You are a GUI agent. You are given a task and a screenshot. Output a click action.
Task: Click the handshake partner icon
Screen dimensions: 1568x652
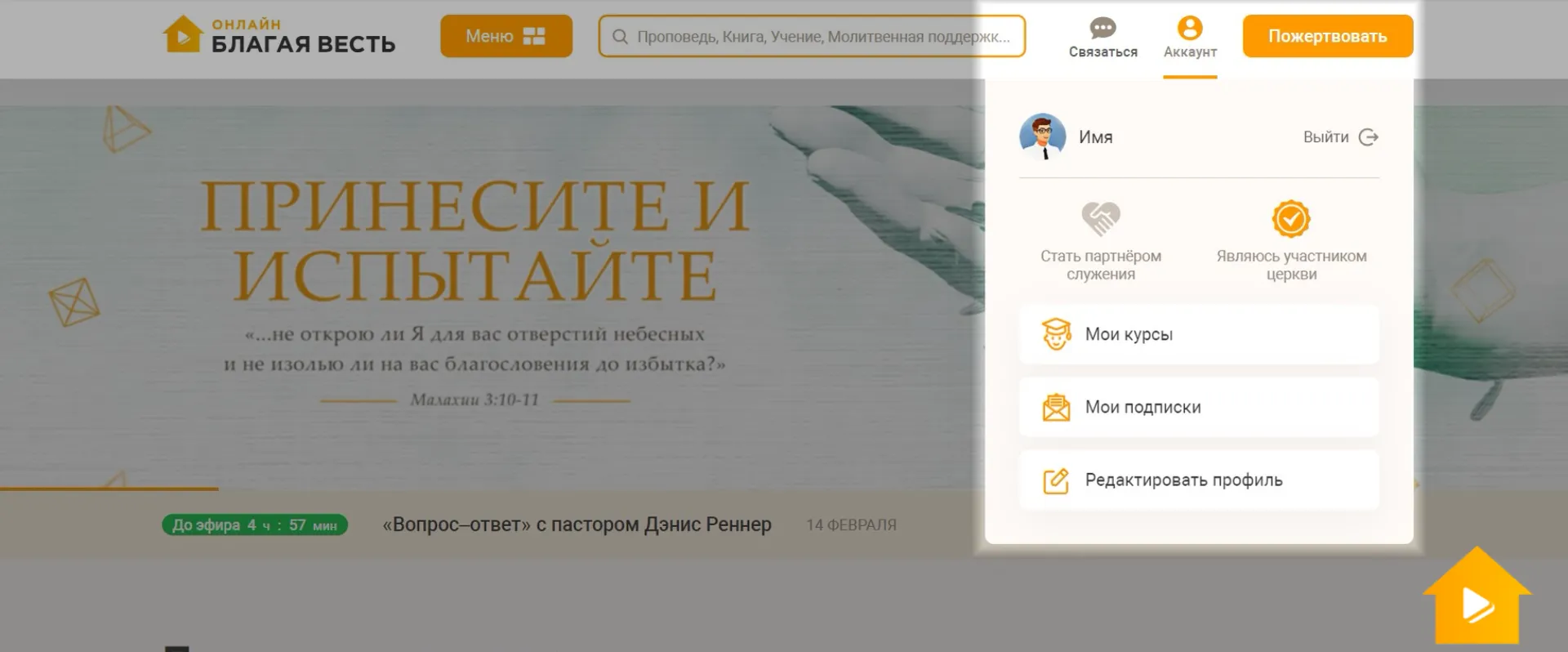[1100, 219]
